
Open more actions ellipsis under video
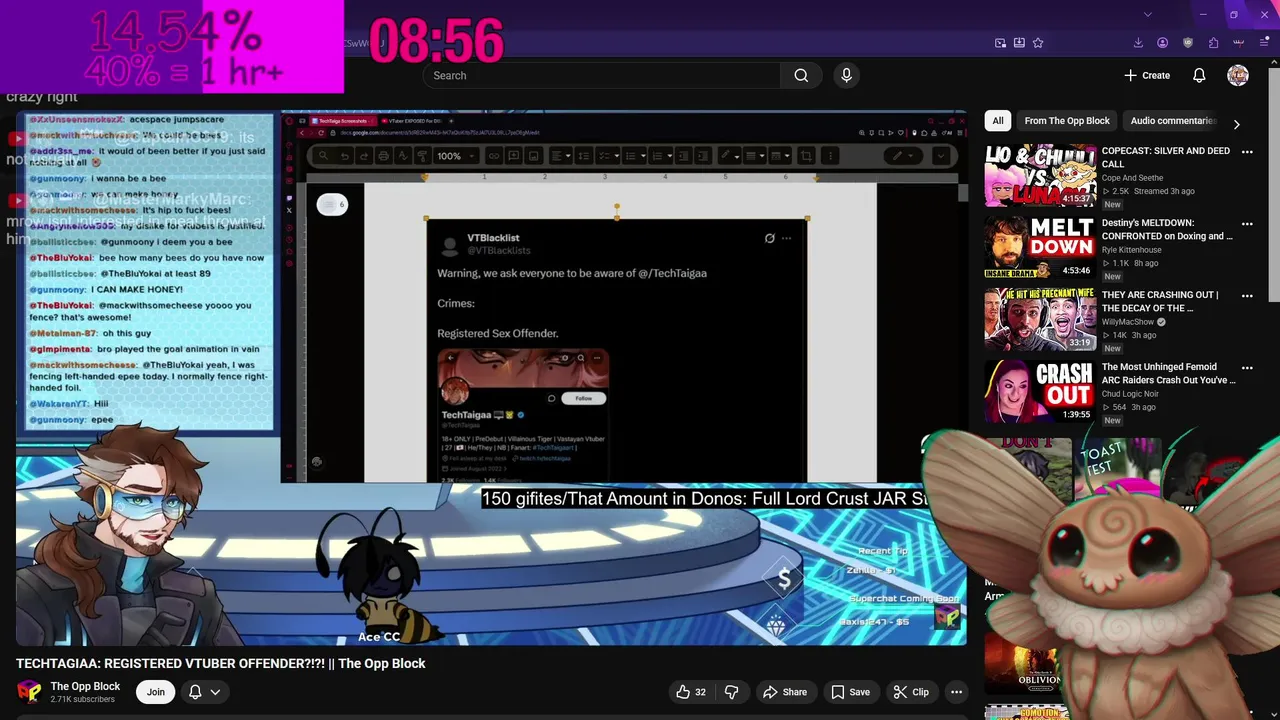pos(956,692)
